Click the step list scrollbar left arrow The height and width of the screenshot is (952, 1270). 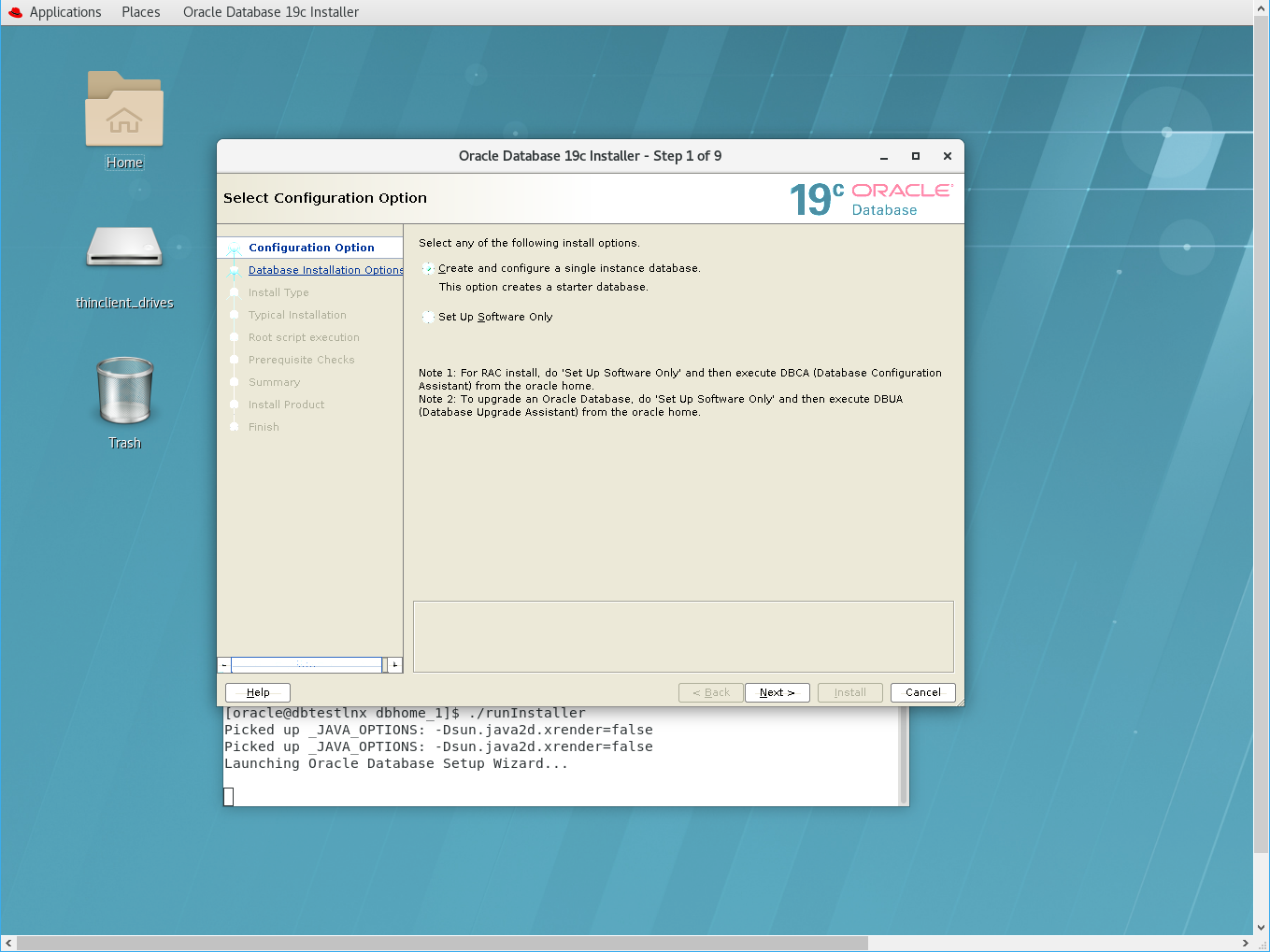point(224,665)
